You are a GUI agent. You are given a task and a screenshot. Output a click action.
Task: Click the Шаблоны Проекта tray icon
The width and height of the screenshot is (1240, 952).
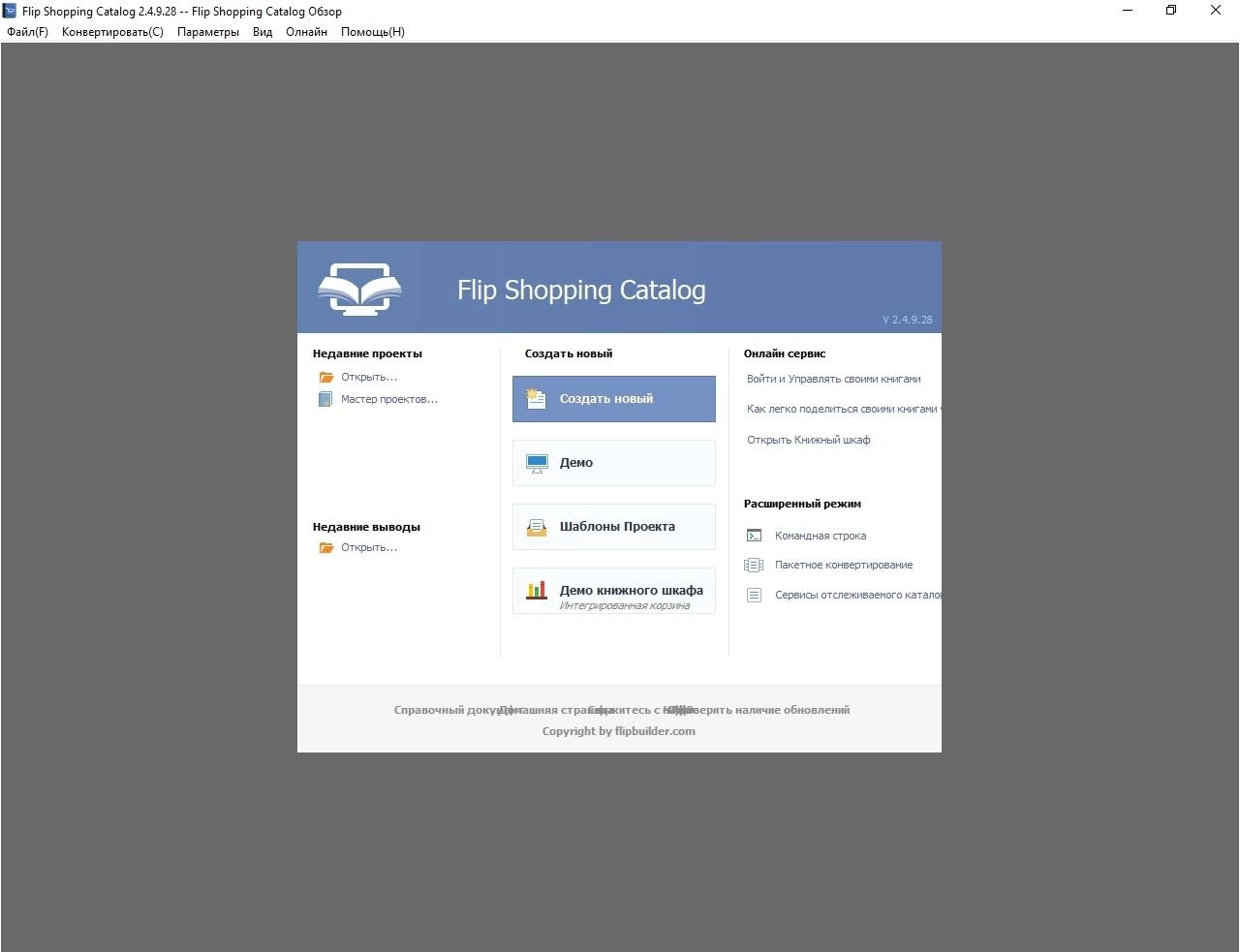(537, 527)
